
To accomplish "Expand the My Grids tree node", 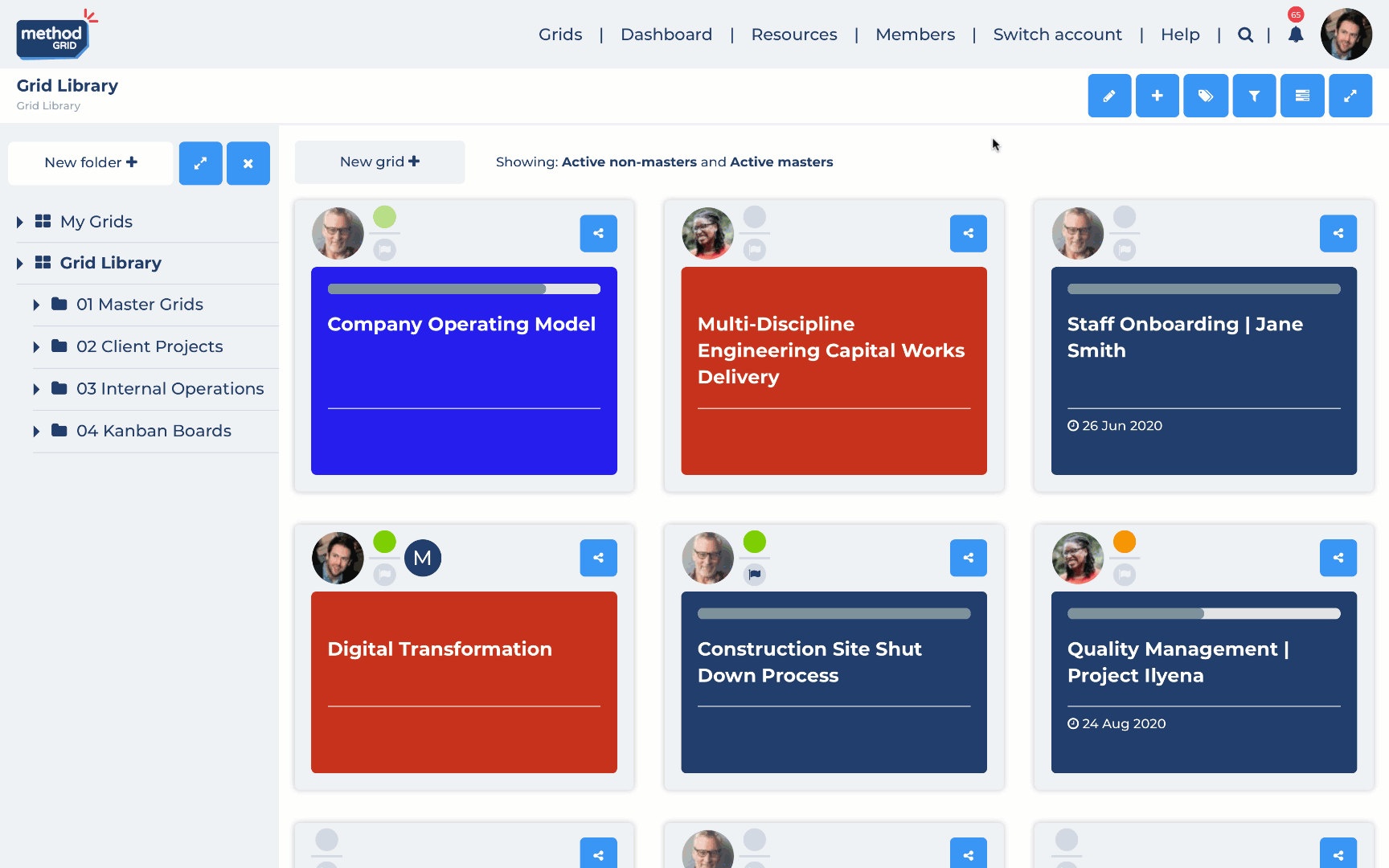I will [20, 222].
